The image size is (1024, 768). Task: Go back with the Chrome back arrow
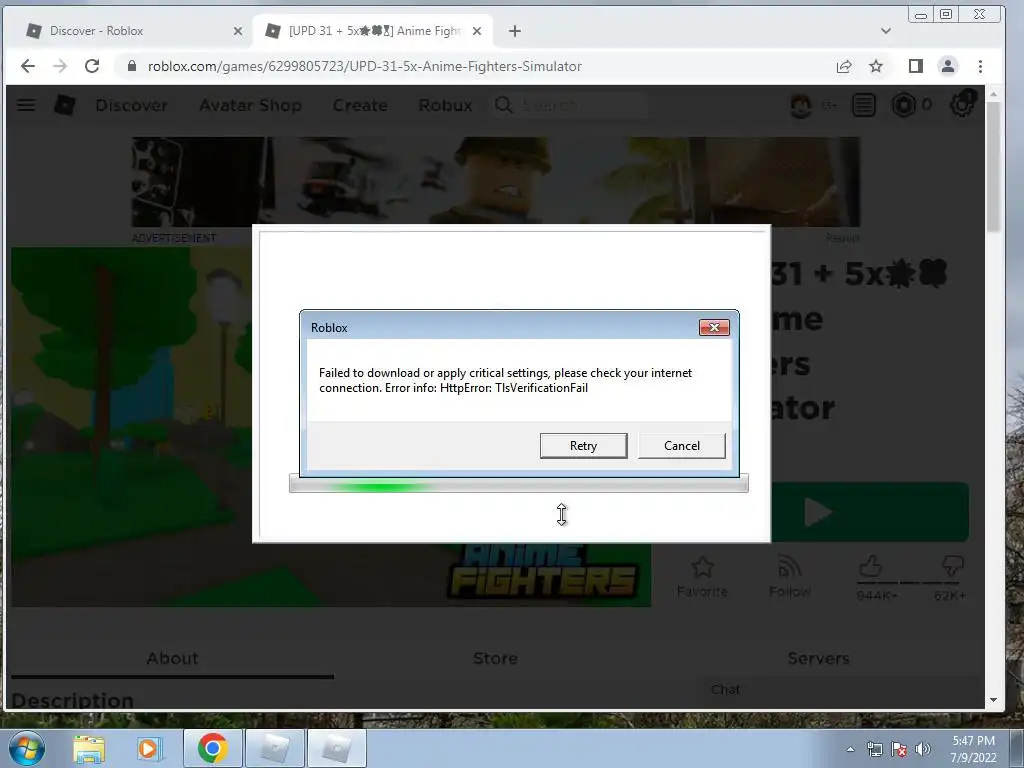27,66
